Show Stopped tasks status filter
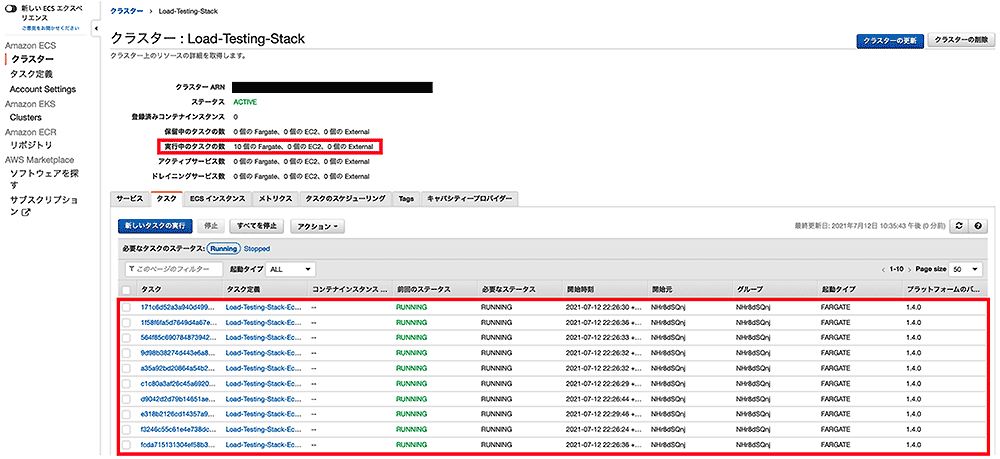The height and width of the screenshot is (459, 1000). click(257, 249)
